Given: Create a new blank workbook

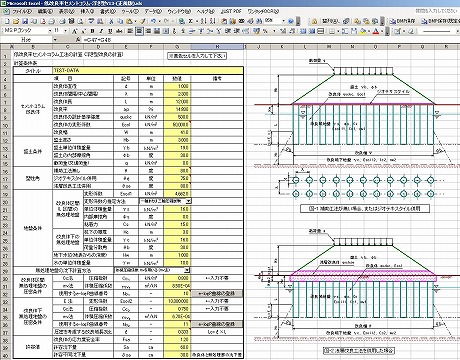Looking at the screenshot, I should click(7, 21).
